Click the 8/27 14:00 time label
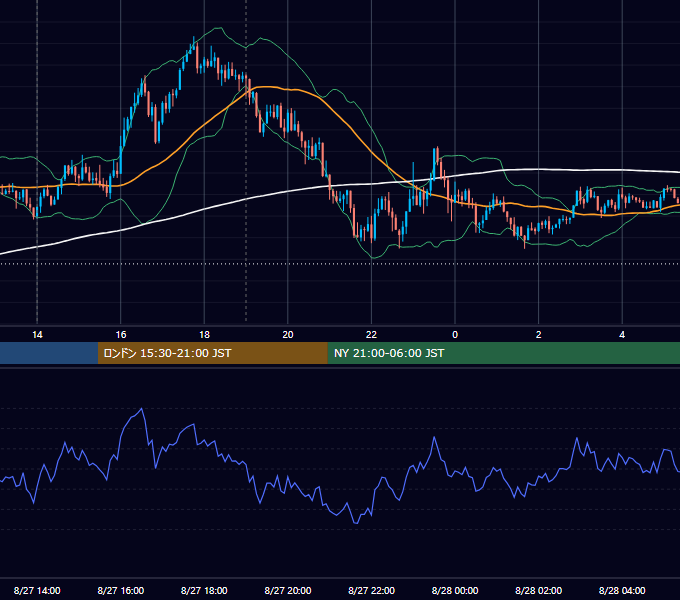The image size is (680, 600). [37, 590]
